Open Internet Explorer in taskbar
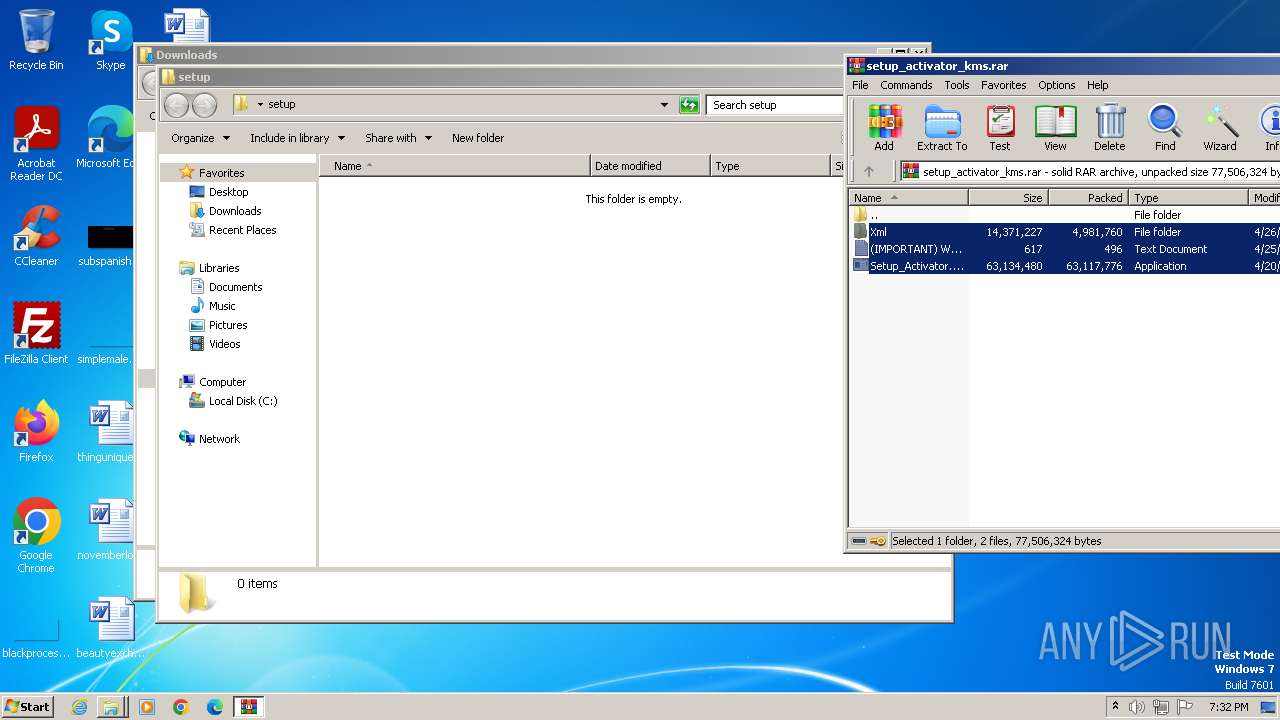The image size is (1280, 720). [x=79, y=707]
